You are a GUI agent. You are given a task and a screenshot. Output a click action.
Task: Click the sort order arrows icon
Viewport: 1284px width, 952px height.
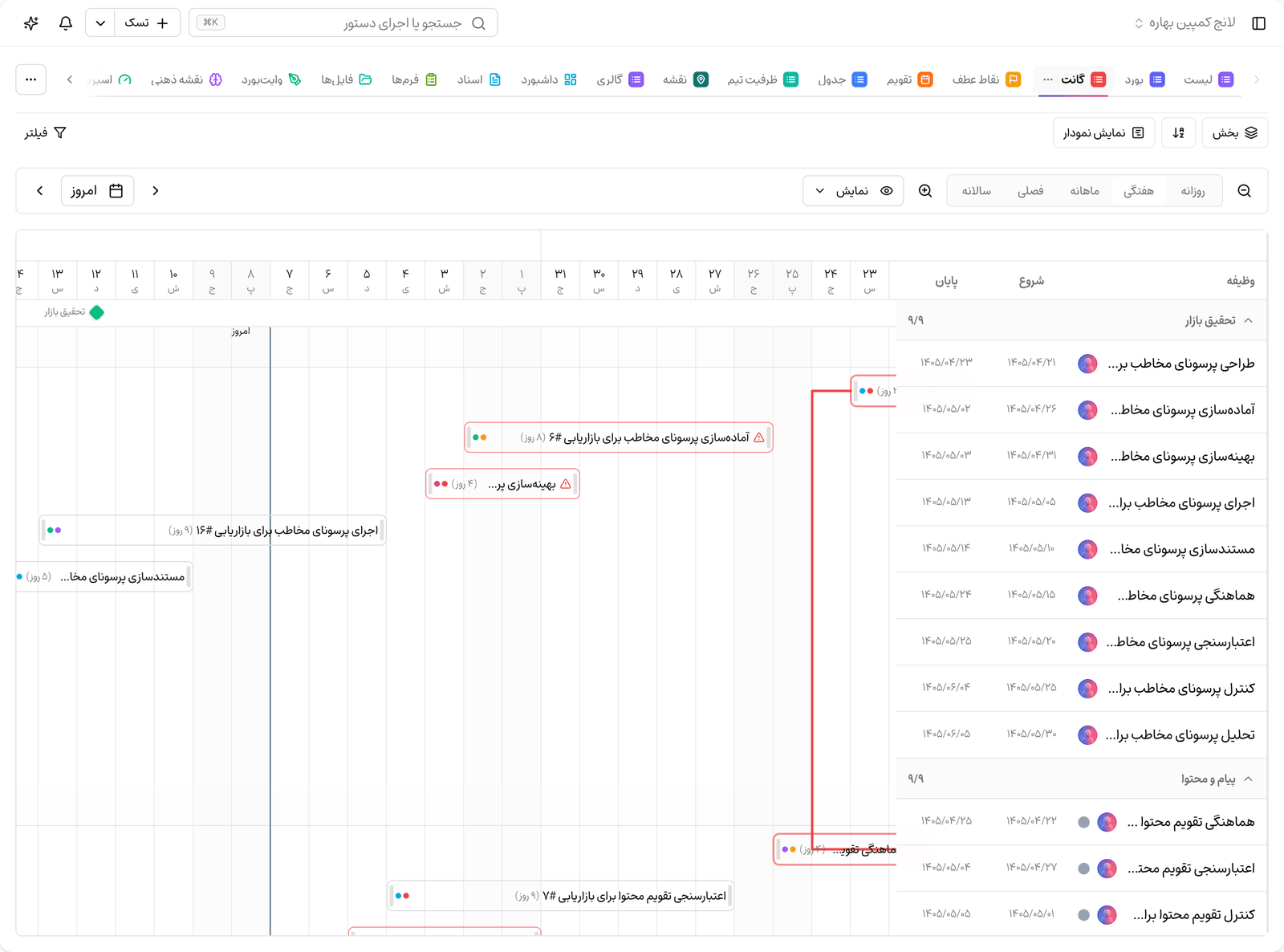1179,133
